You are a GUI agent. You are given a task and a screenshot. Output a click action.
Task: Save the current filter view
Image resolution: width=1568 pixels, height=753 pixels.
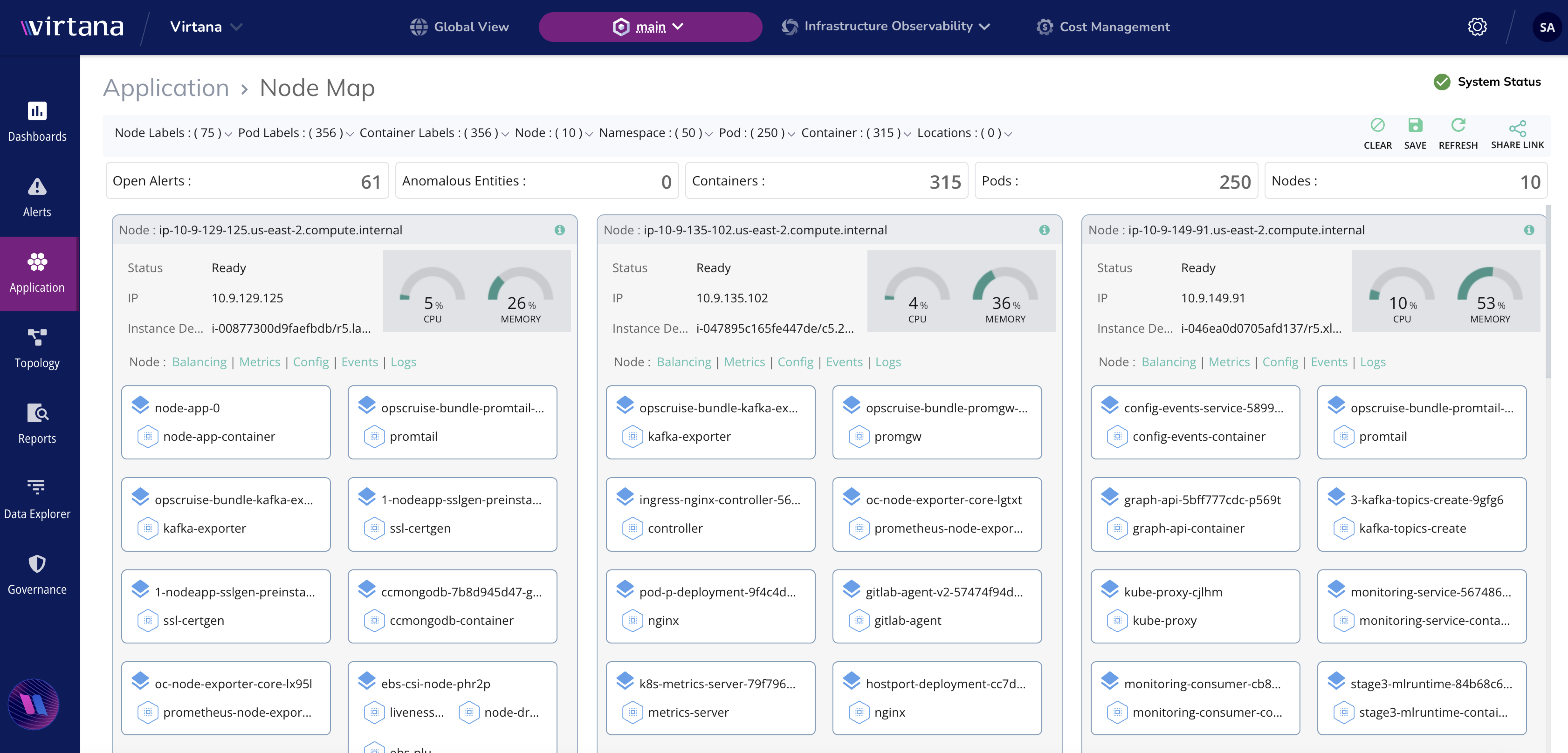click(x=1415, y=133)
